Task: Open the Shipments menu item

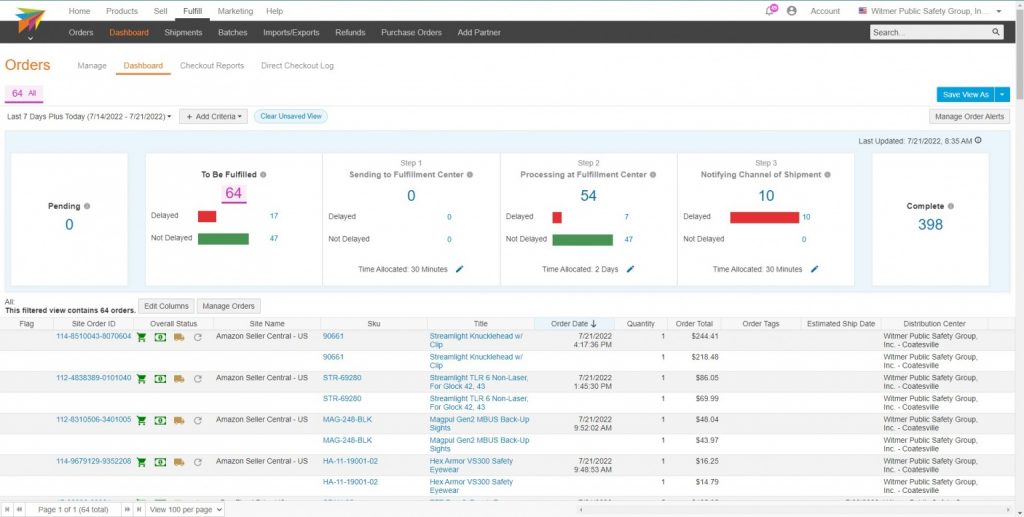Action: pyautogui.click(x=184, y=32)
